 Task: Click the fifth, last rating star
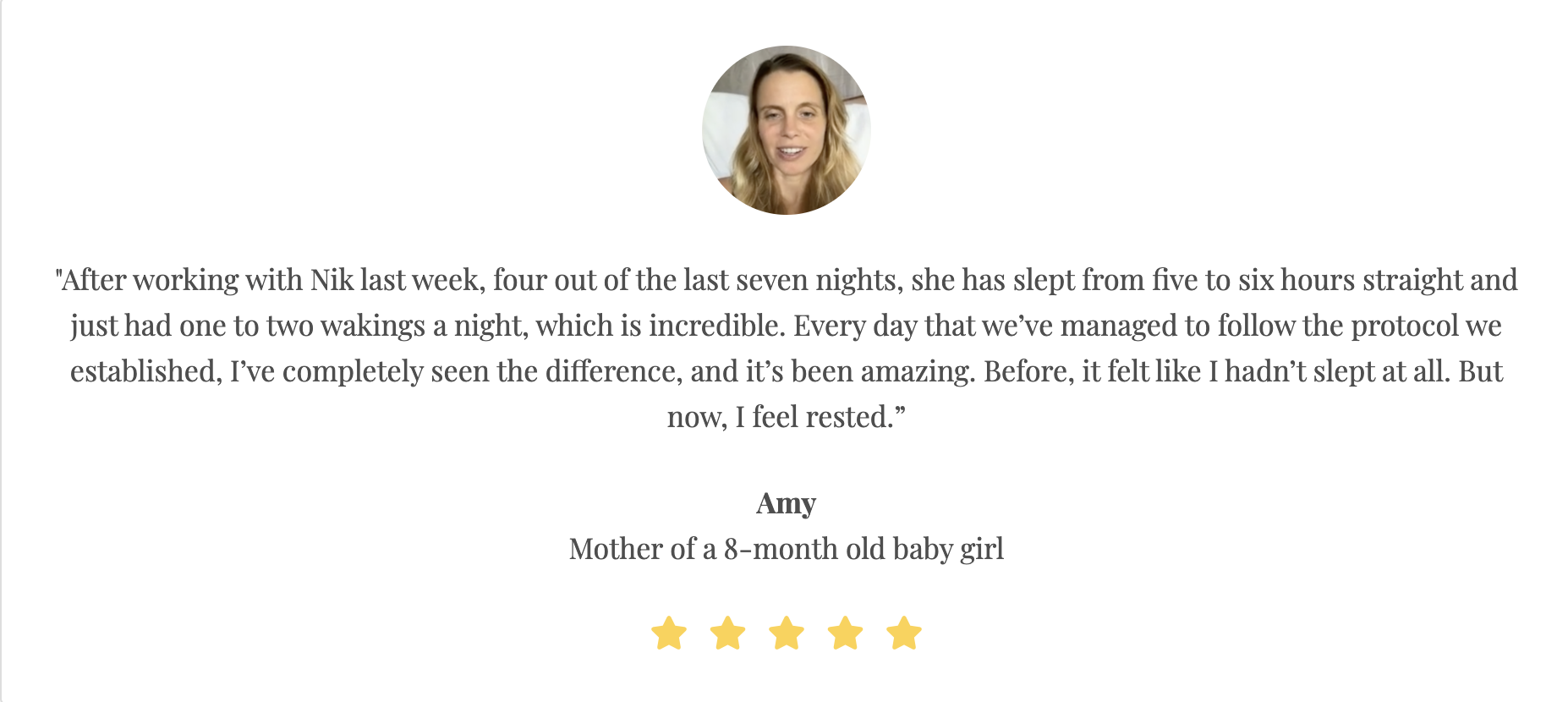904,633
